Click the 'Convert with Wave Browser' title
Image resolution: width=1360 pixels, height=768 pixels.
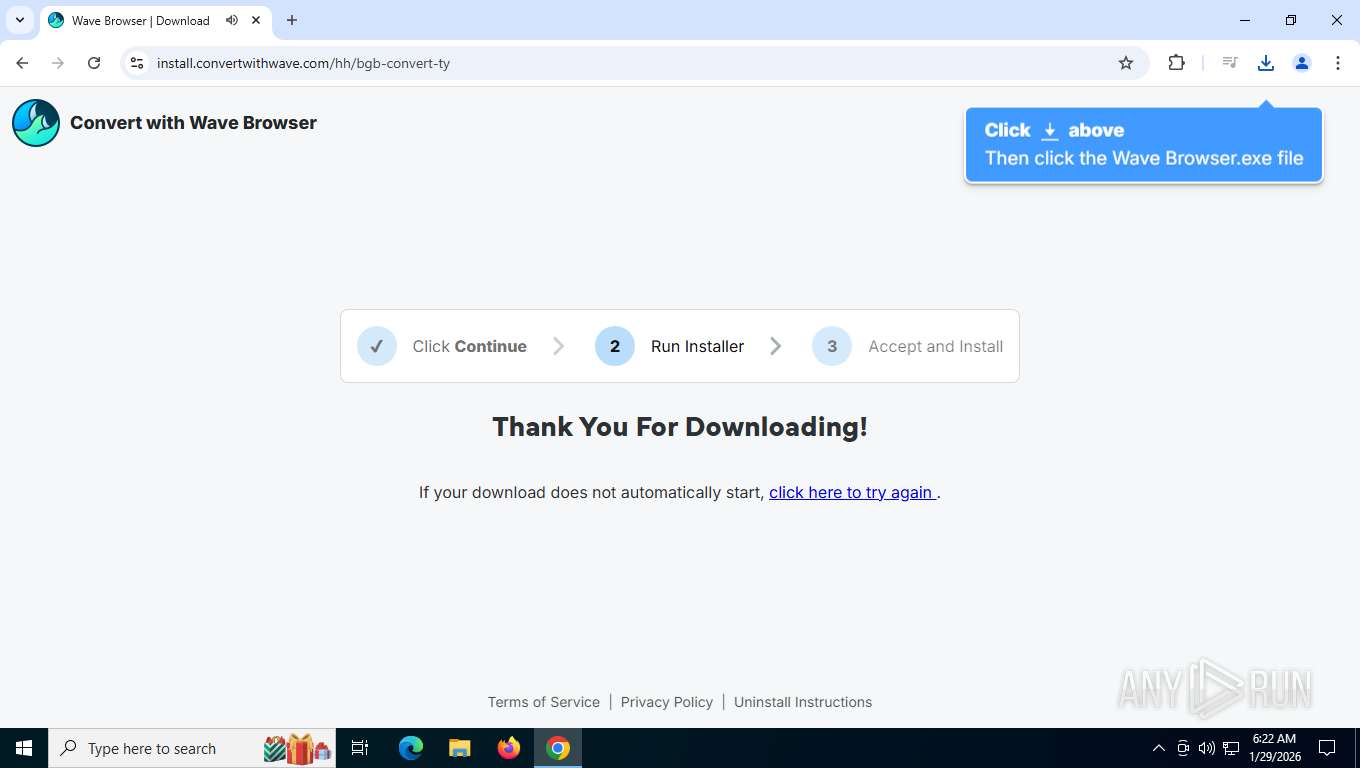(193, 123)
